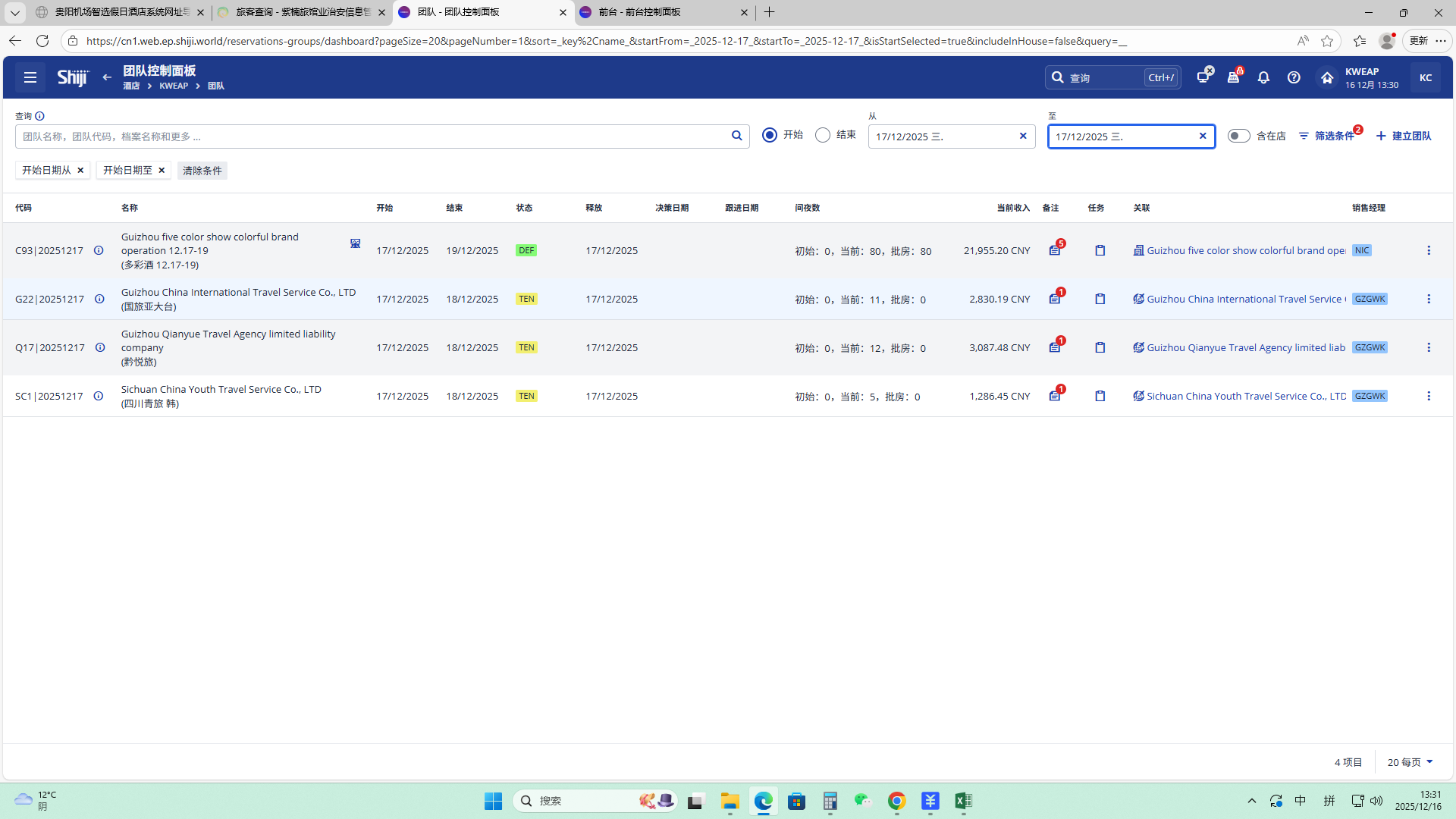1456x819 pixels.
Task: Click the notifications bell icon
Action: pyautogui.click(x=1263, y=77)
